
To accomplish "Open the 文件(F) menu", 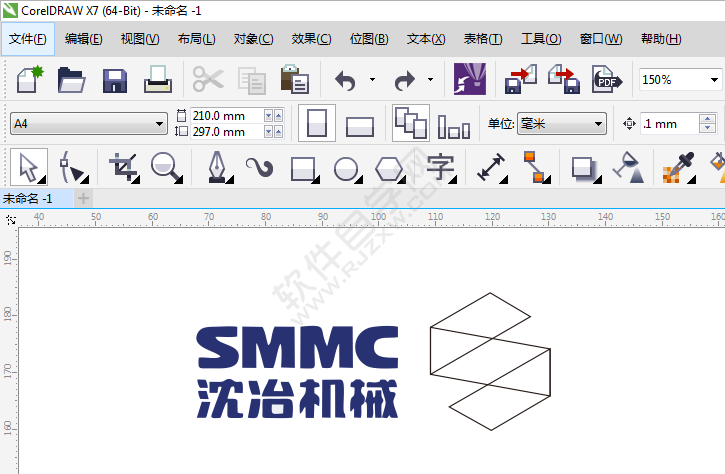I will [x=28, y=39].
